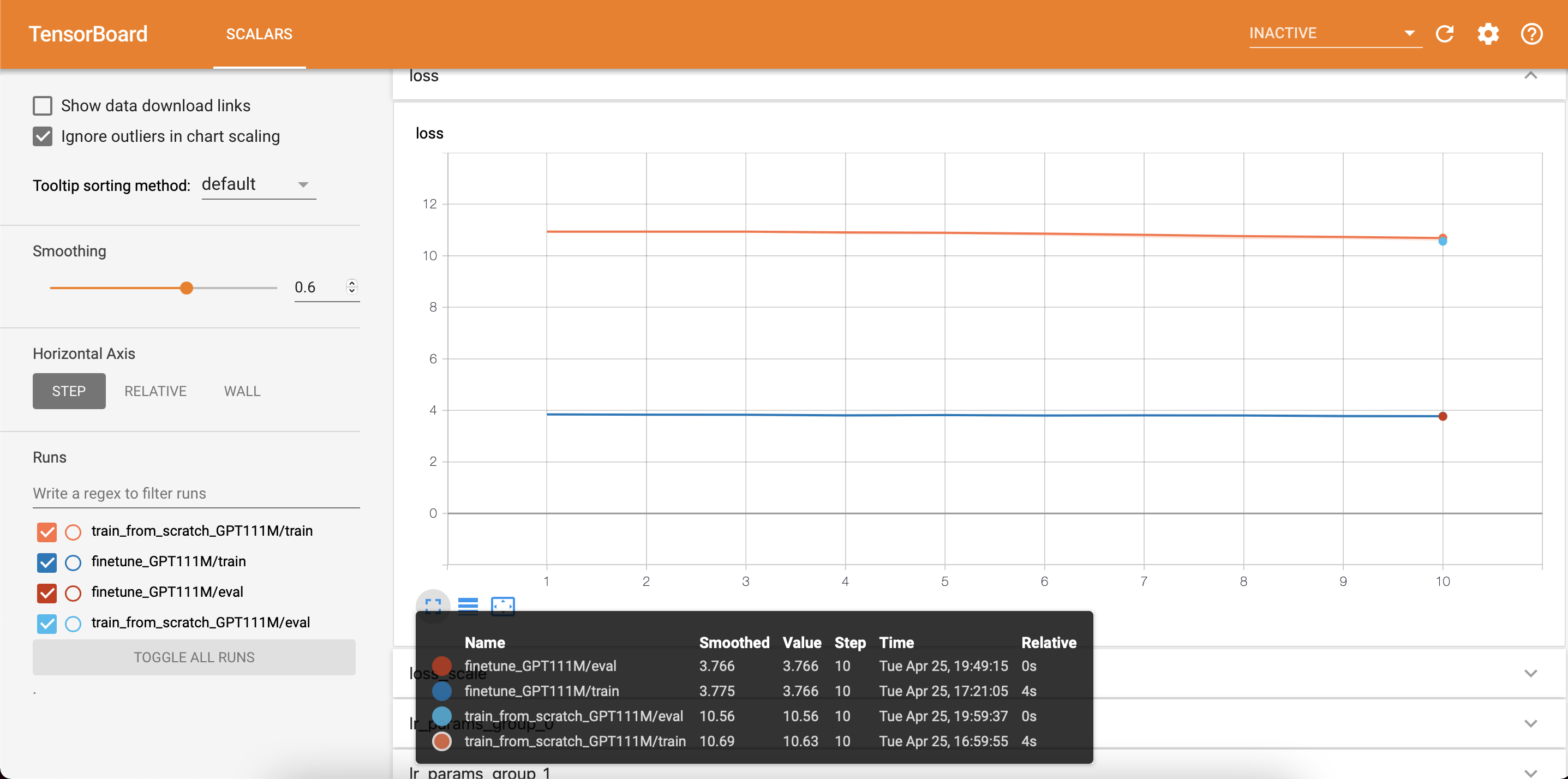Click tooltip row train_from_scratch_GPT111M/train
Viewport: 1568px width, 779px height.
point(753,741)
